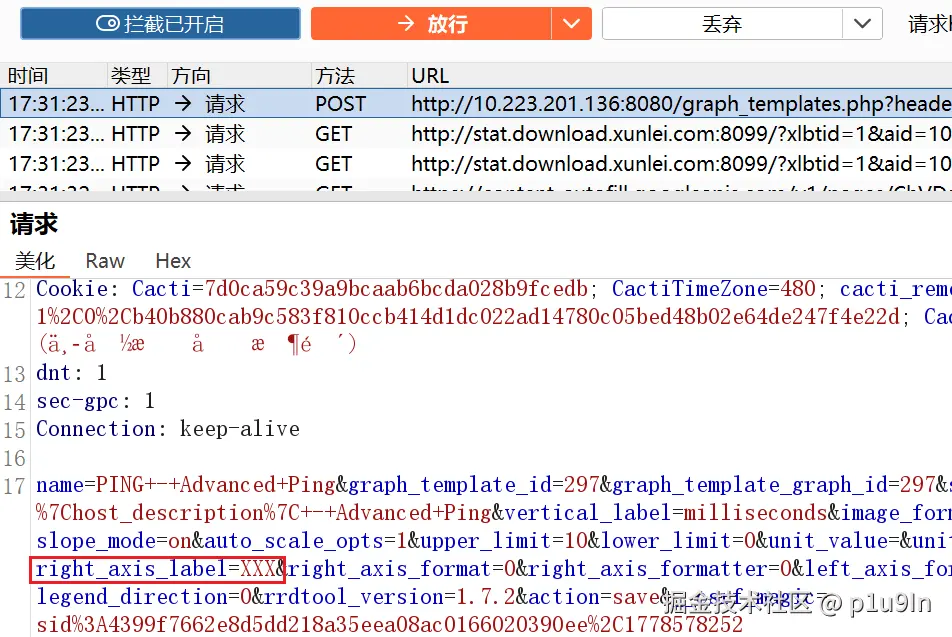Click the 'dnt: 1' header line
Viewport: 952px width, 637px height.
(x=72, y=372)
